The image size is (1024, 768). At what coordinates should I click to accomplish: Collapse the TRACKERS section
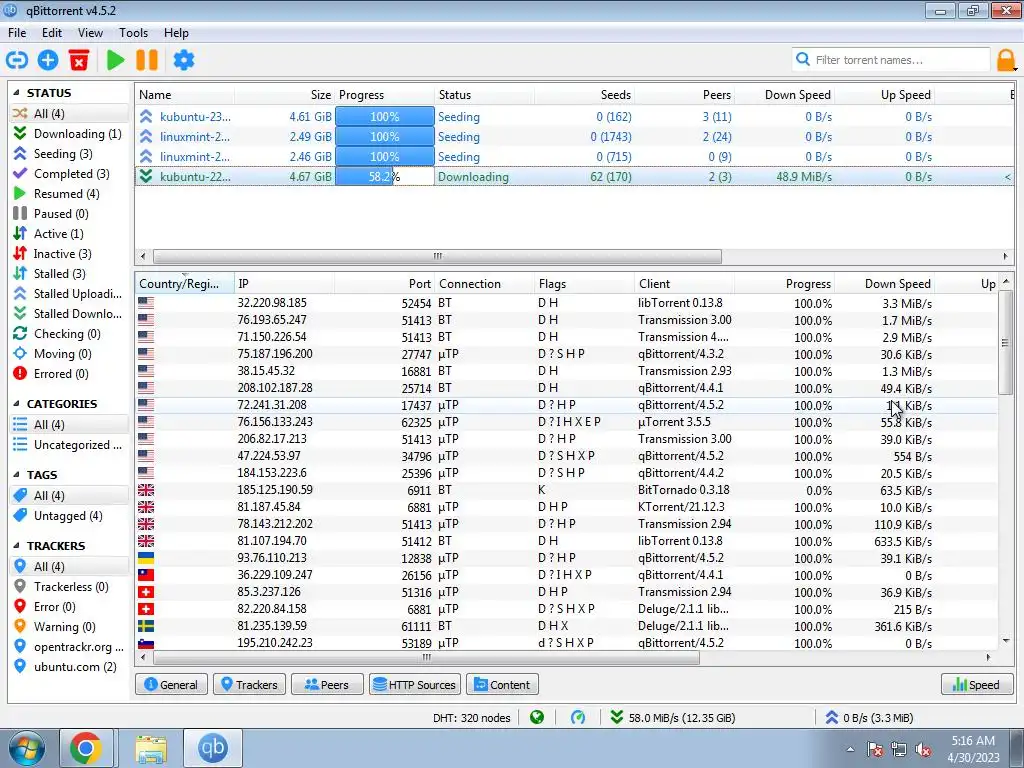pos(16,545)
